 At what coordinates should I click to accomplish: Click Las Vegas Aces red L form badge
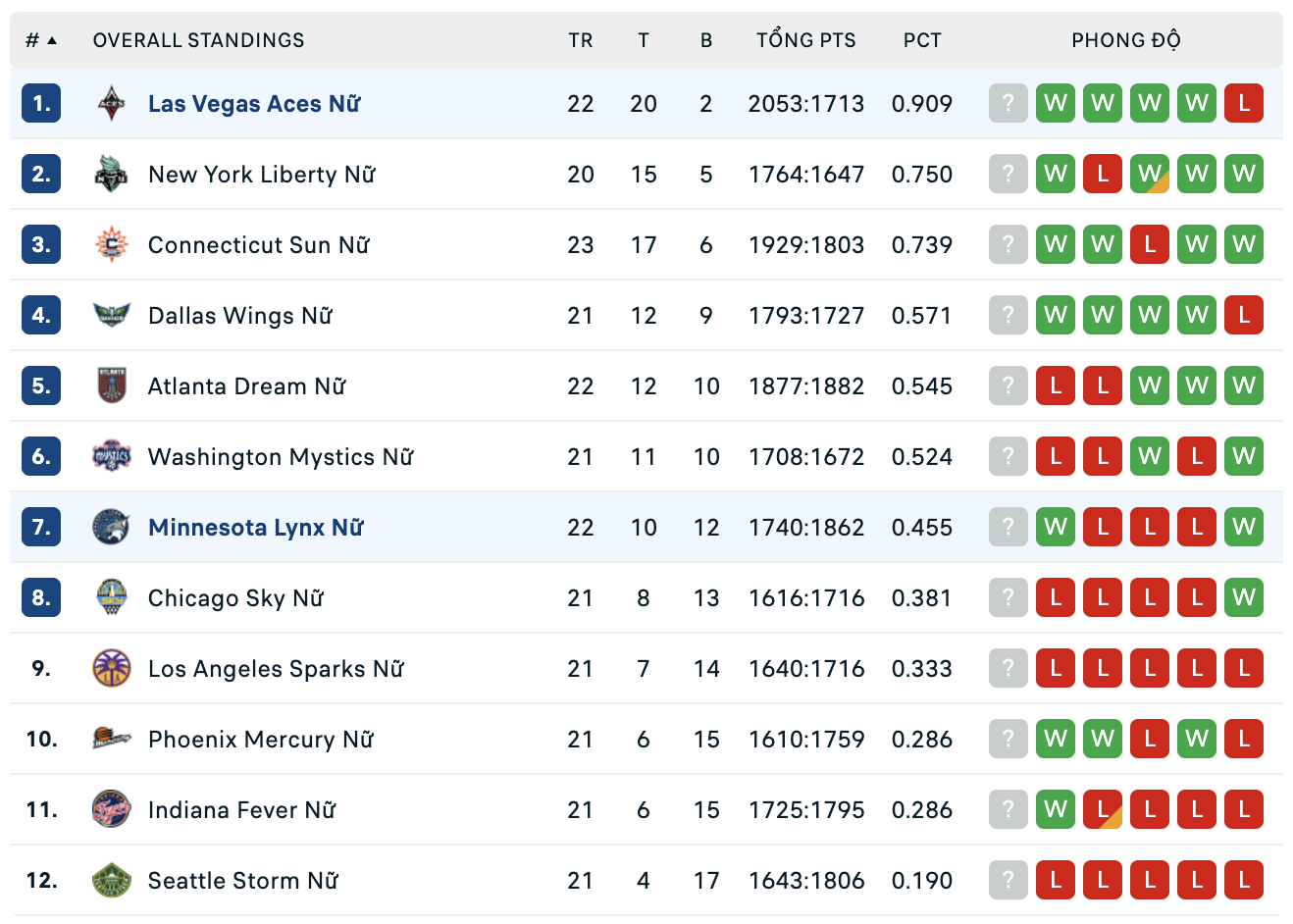coord(1243,103)
